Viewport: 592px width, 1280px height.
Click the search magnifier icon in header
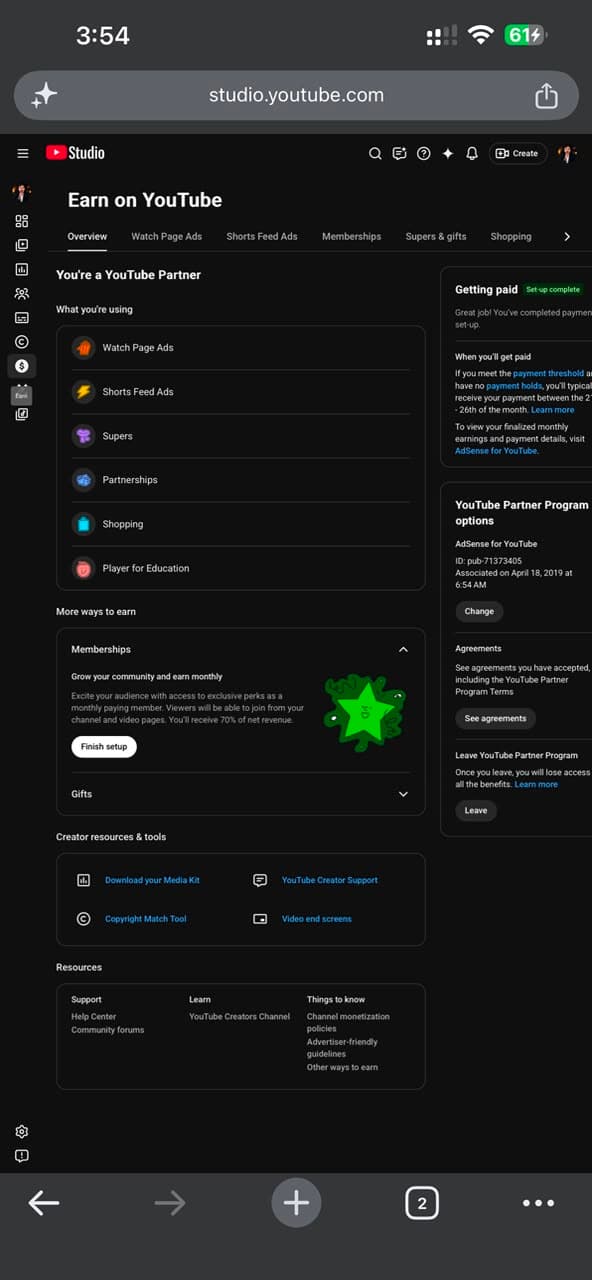[x=375, y=153]
